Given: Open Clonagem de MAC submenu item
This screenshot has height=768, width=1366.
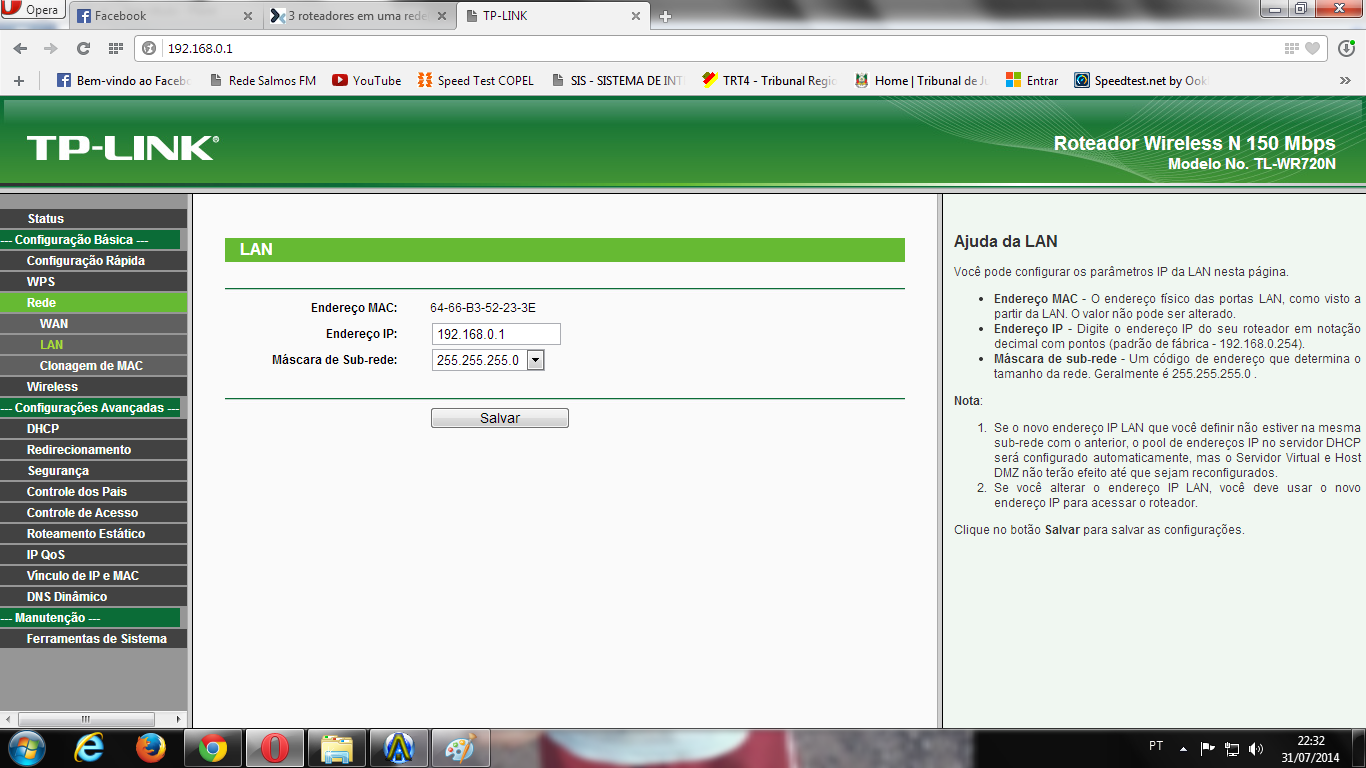Looking at the screenshot, I should click(93, 365).
